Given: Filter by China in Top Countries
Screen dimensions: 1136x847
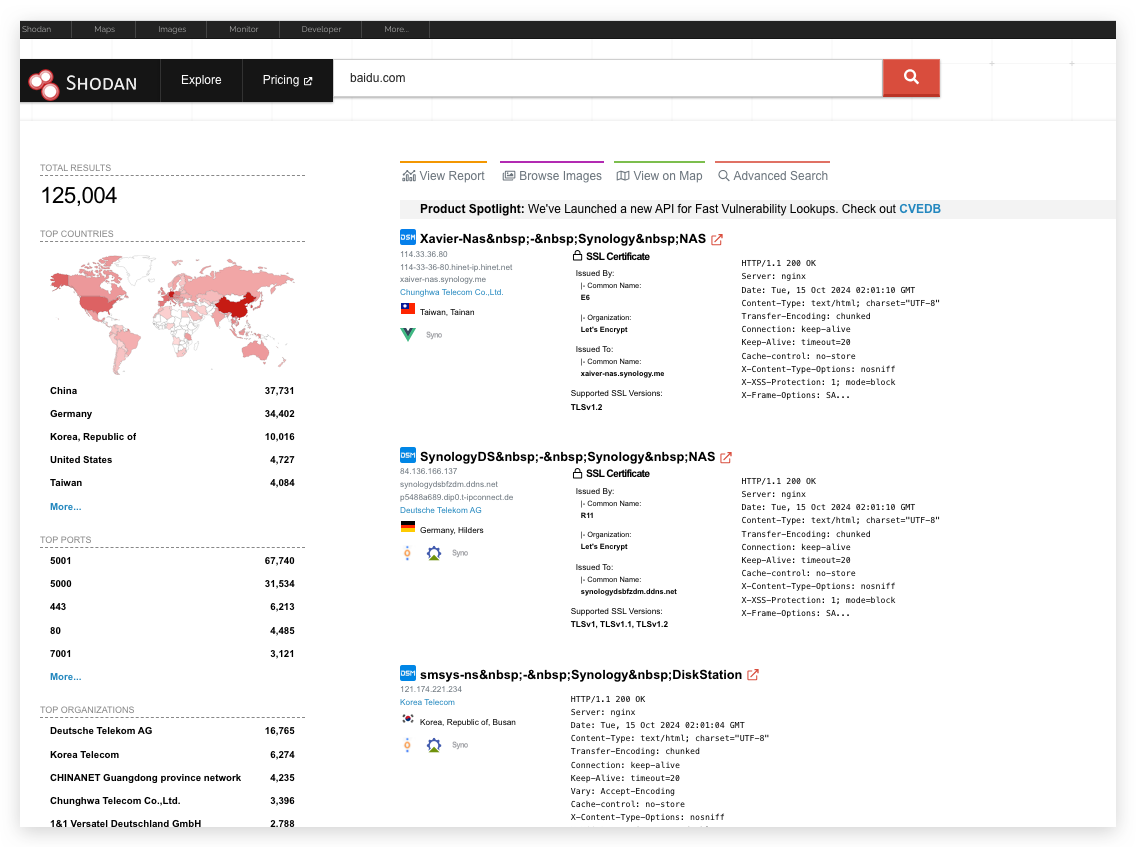Looking at the screenshot, I should tap(172, 391).
